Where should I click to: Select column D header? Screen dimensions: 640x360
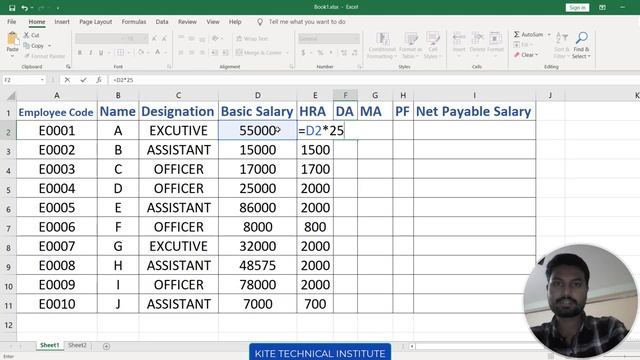(258, 96)
